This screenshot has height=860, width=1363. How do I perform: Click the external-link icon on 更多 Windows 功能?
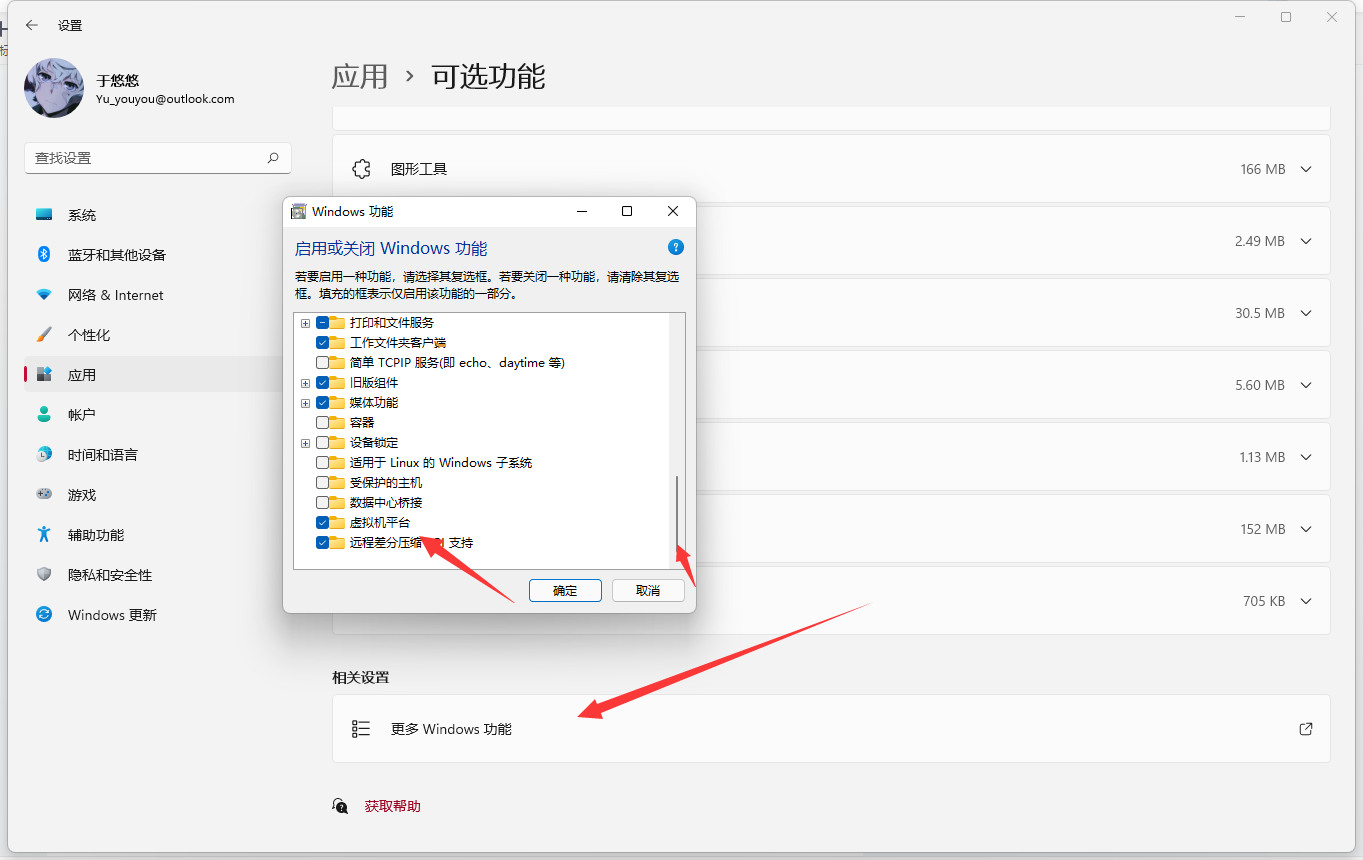[x=1305, y=729]
